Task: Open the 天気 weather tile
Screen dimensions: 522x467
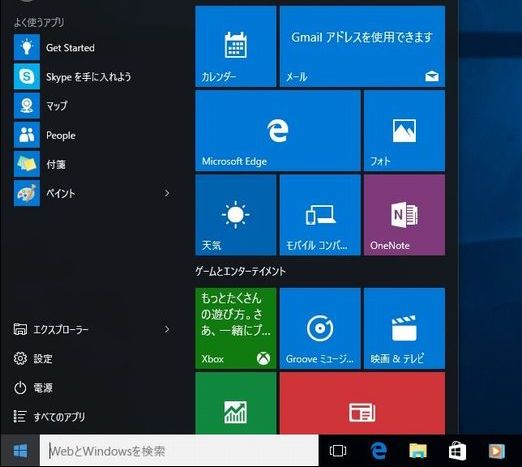Action: pos(236,215)
